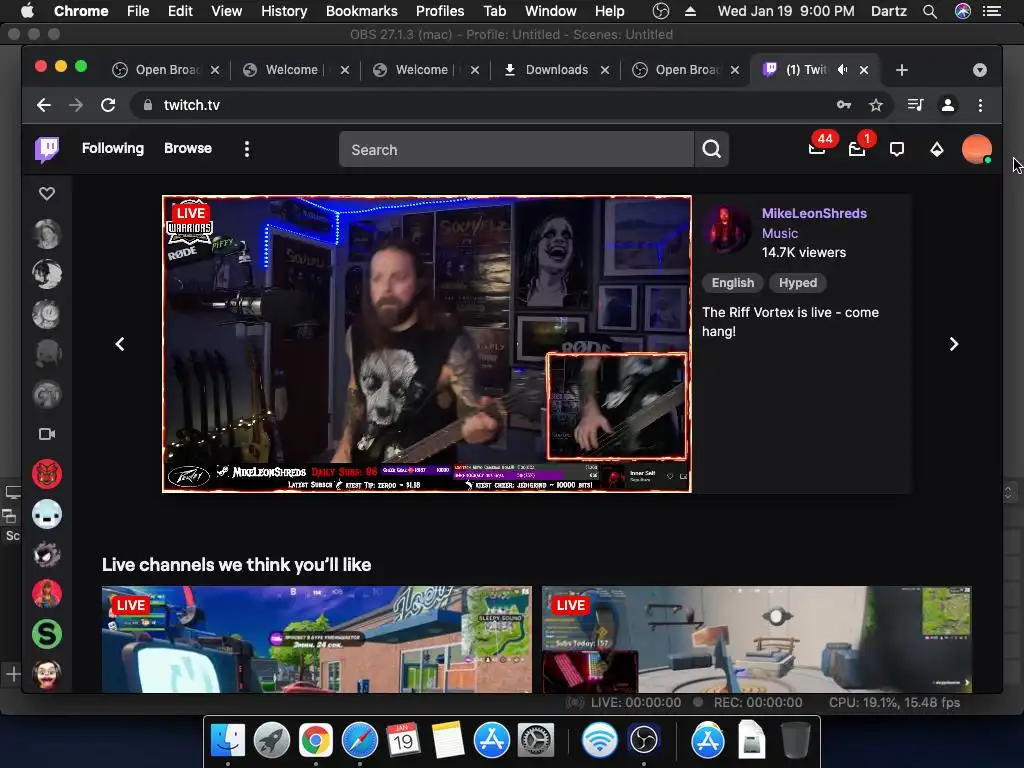Open Launchpad from the Dock
The width and height of the screenshot is (1024, 768).
point(272,741)
